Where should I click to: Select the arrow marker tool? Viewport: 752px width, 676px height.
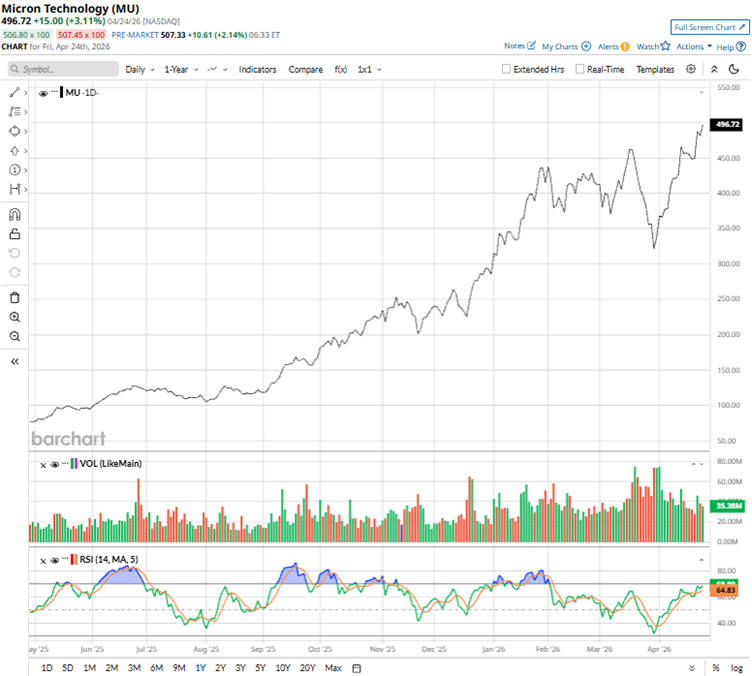[x=14, y=151]
